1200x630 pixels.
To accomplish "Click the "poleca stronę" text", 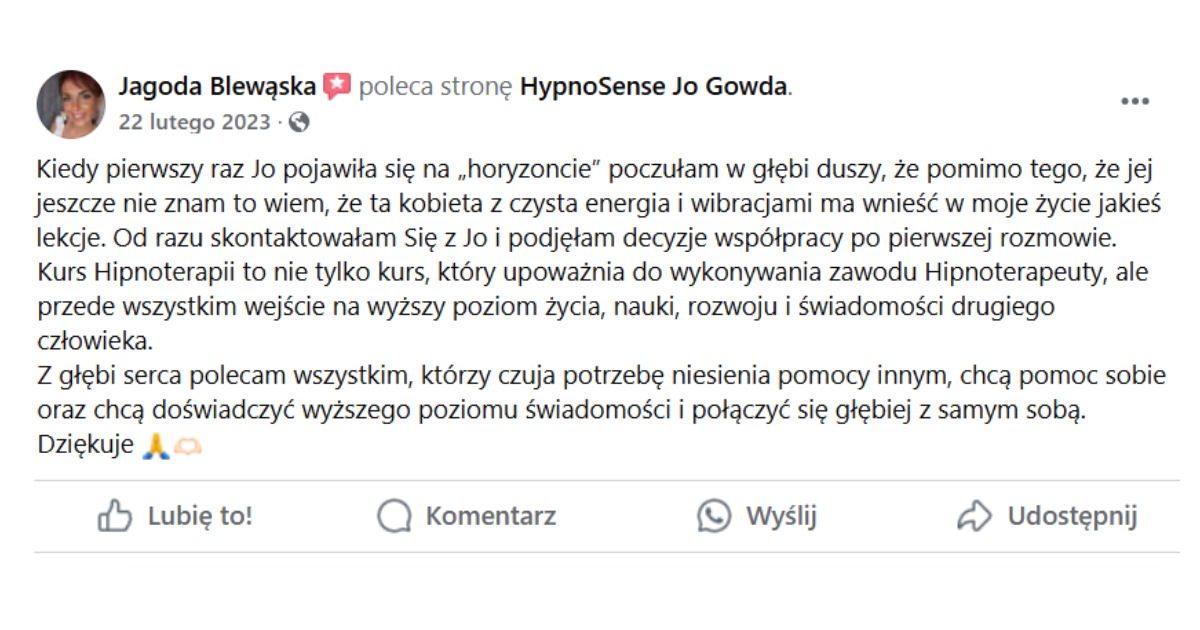I will (435, 87).
